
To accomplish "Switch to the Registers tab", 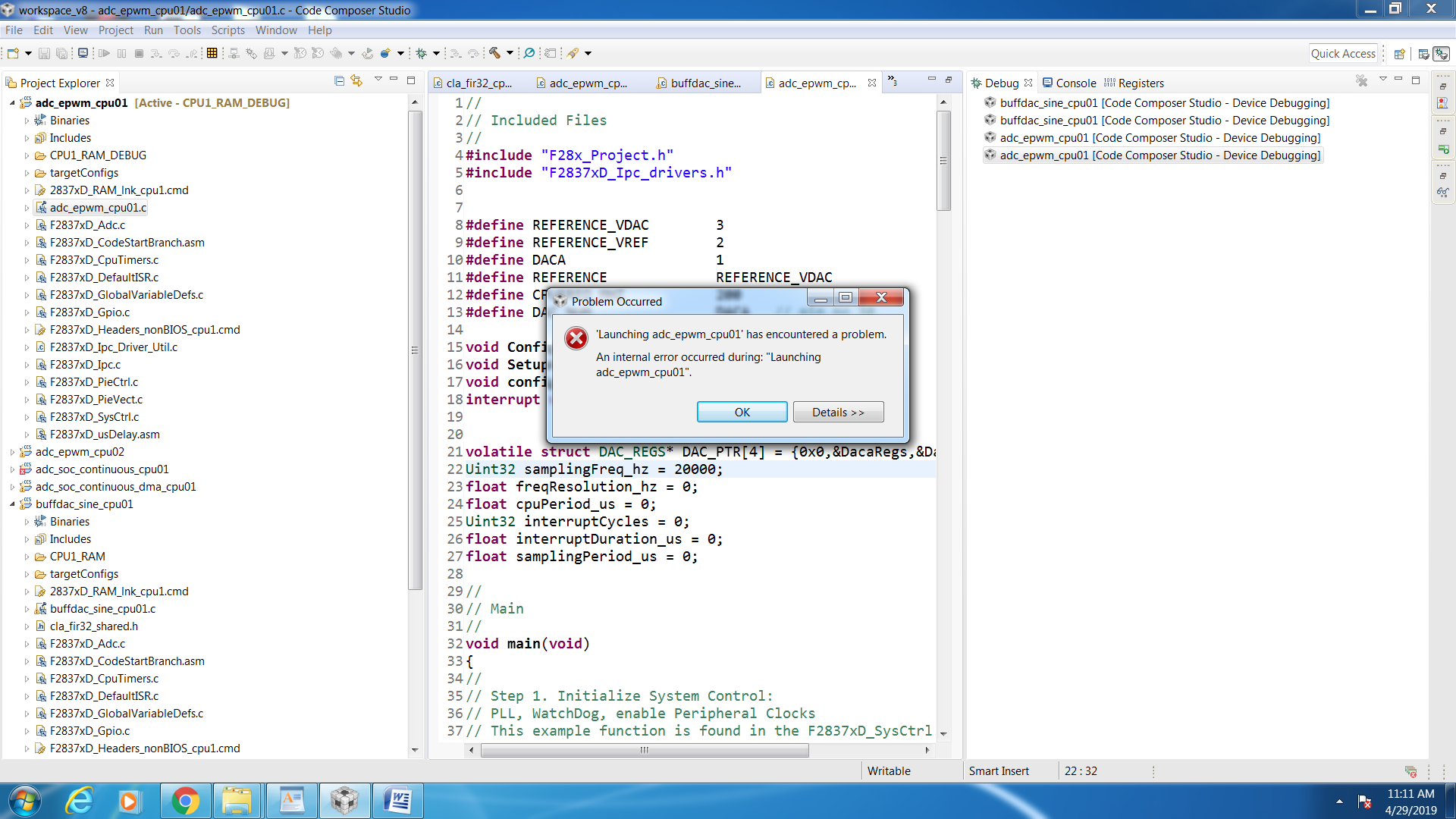I will [x=1134, y=83].
